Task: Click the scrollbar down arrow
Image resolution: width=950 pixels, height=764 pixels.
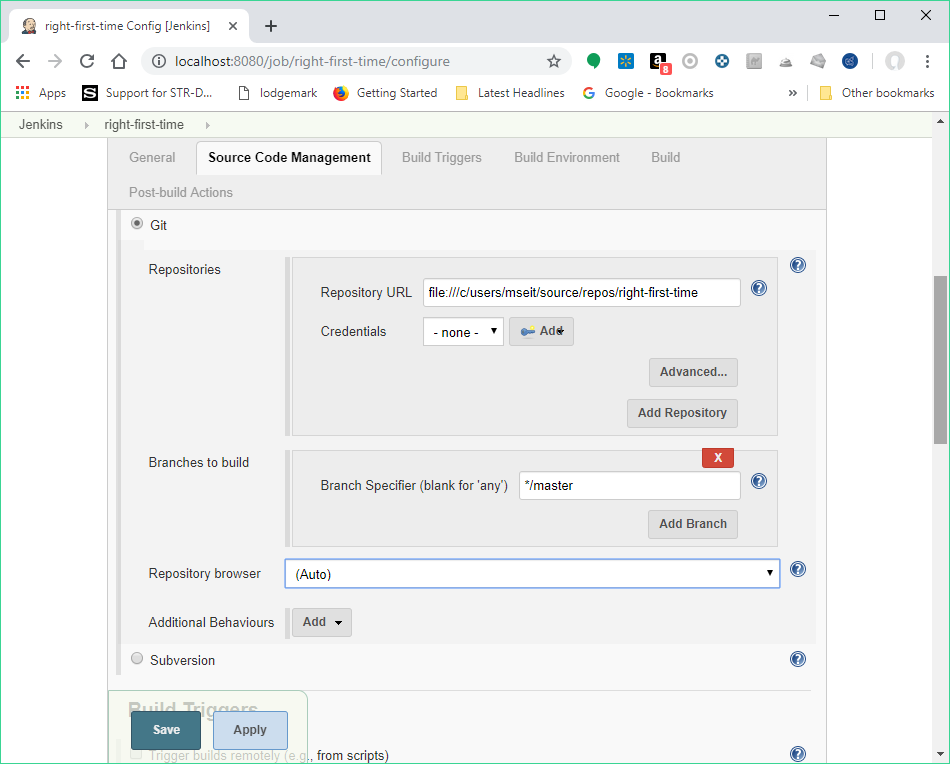Action: click(940, 754)
